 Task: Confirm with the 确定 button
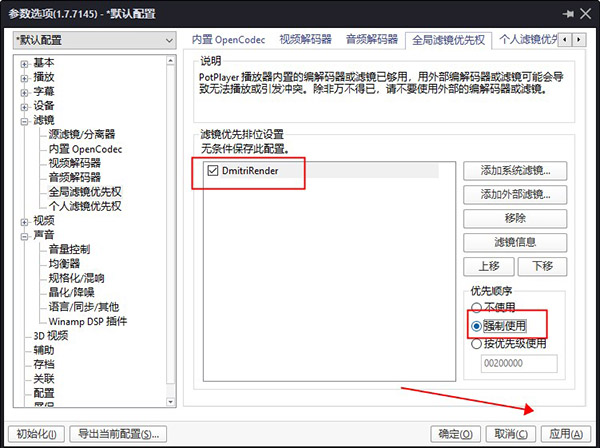(x=455, y=434)
